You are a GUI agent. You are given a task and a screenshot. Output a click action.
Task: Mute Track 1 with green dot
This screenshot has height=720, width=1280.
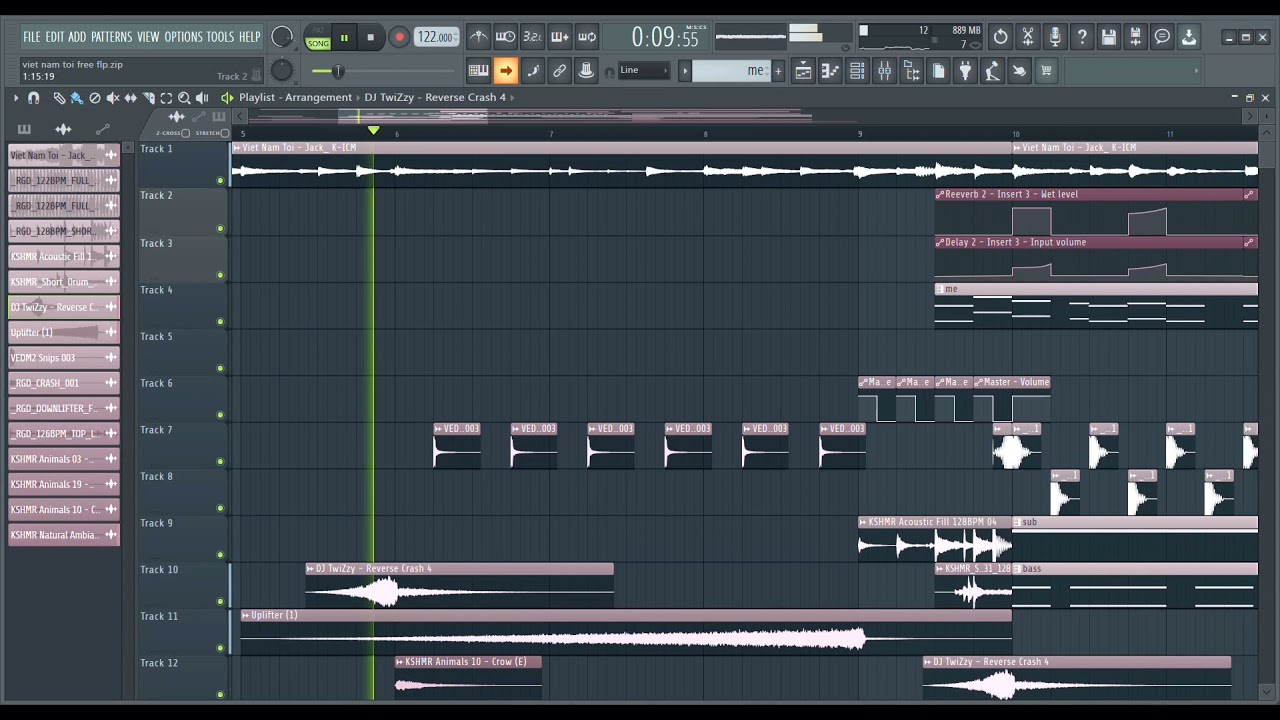220,181
